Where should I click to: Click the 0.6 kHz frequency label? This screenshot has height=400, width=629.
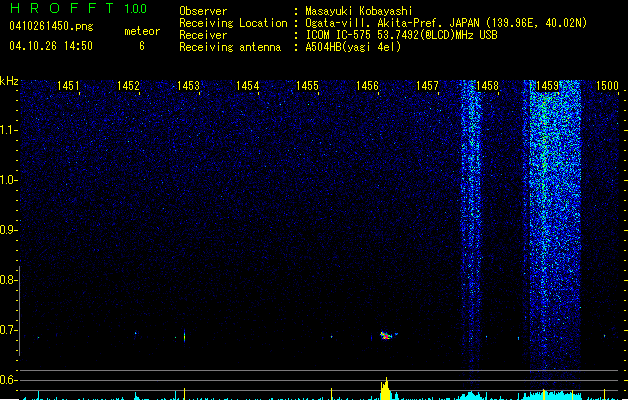[8, 380]
